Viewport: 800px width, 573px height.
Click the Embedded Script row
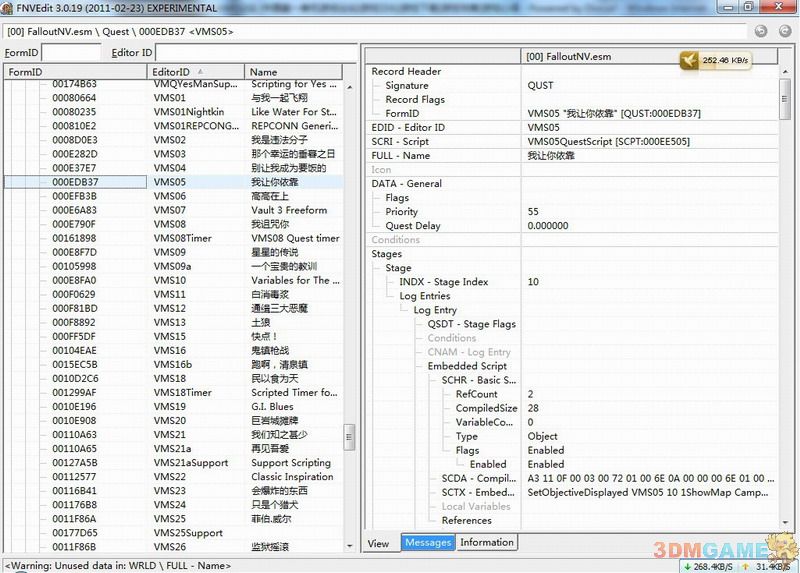(572, 366)
